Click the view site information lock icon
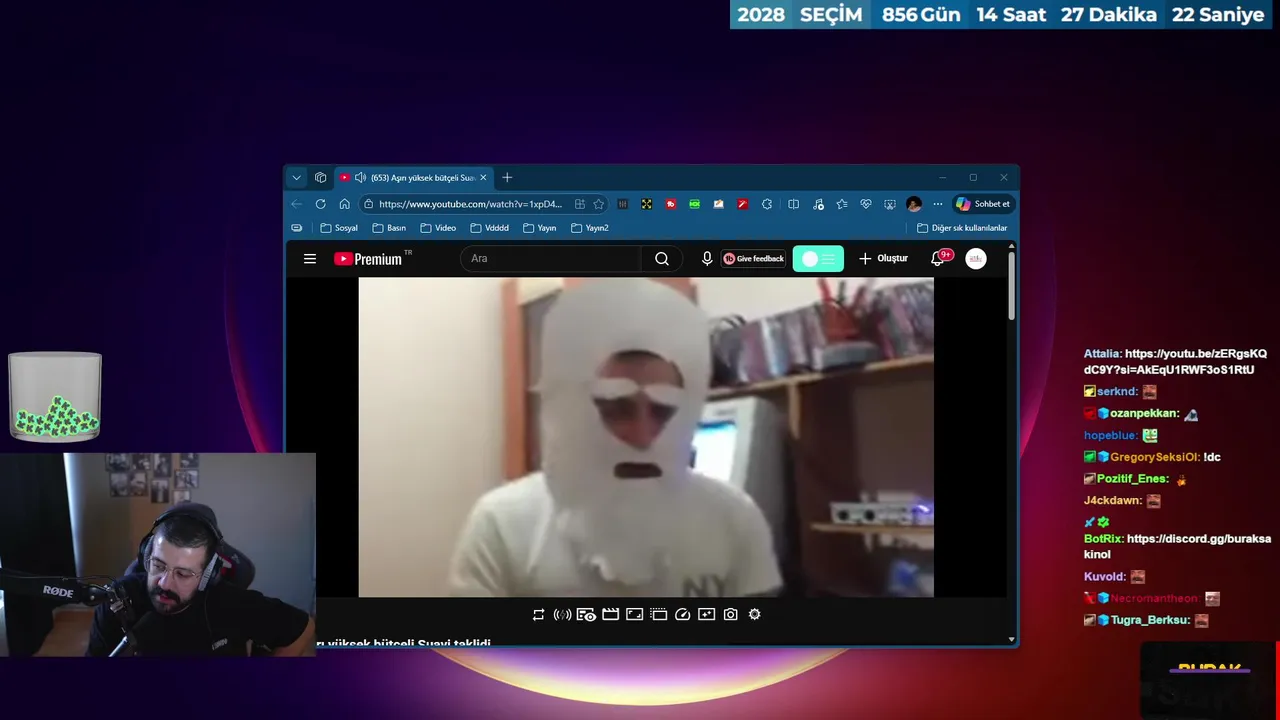The width and height of the screenshot is (1280, 720). point(368,204)
